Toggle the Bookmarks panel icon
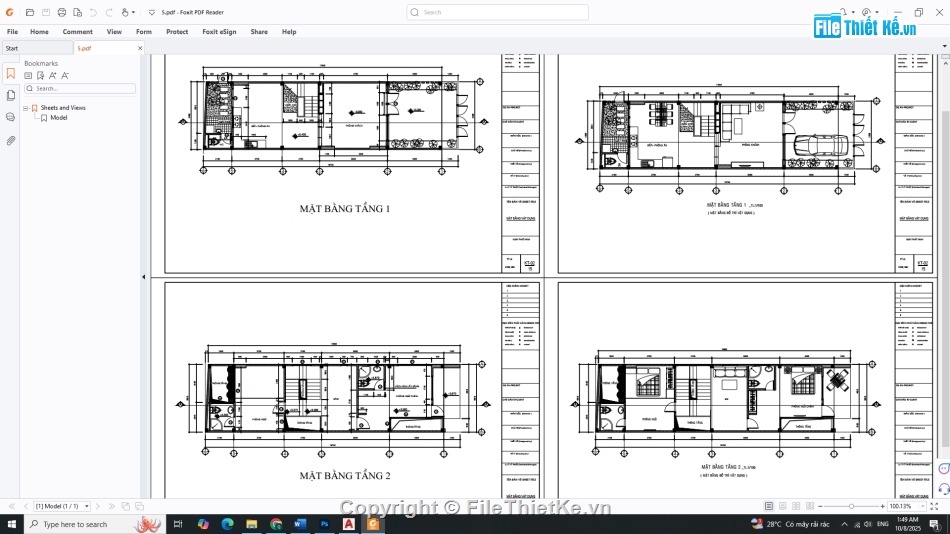This screenshot has width=950, height=534. 11,73
